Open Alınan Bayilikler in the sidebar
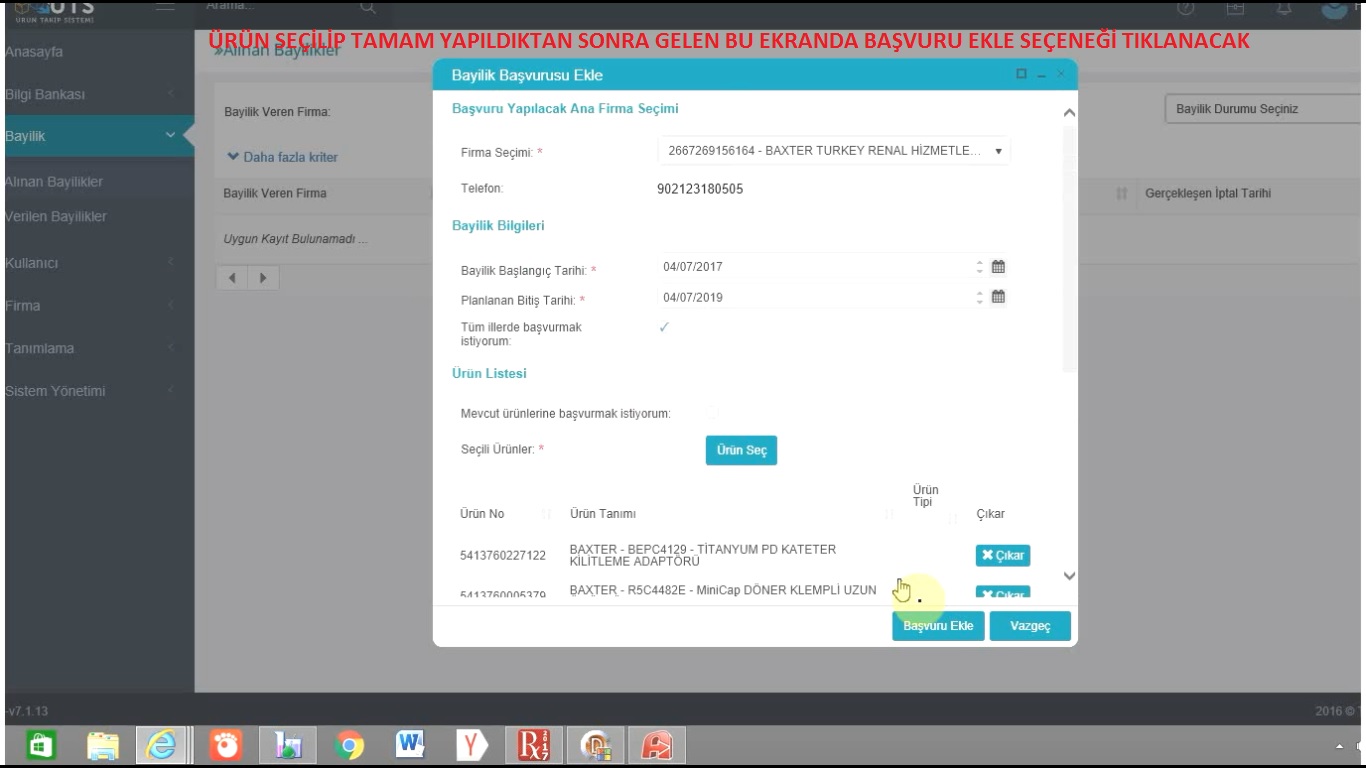Screen dimensions: 1366x768 point(54,182)
